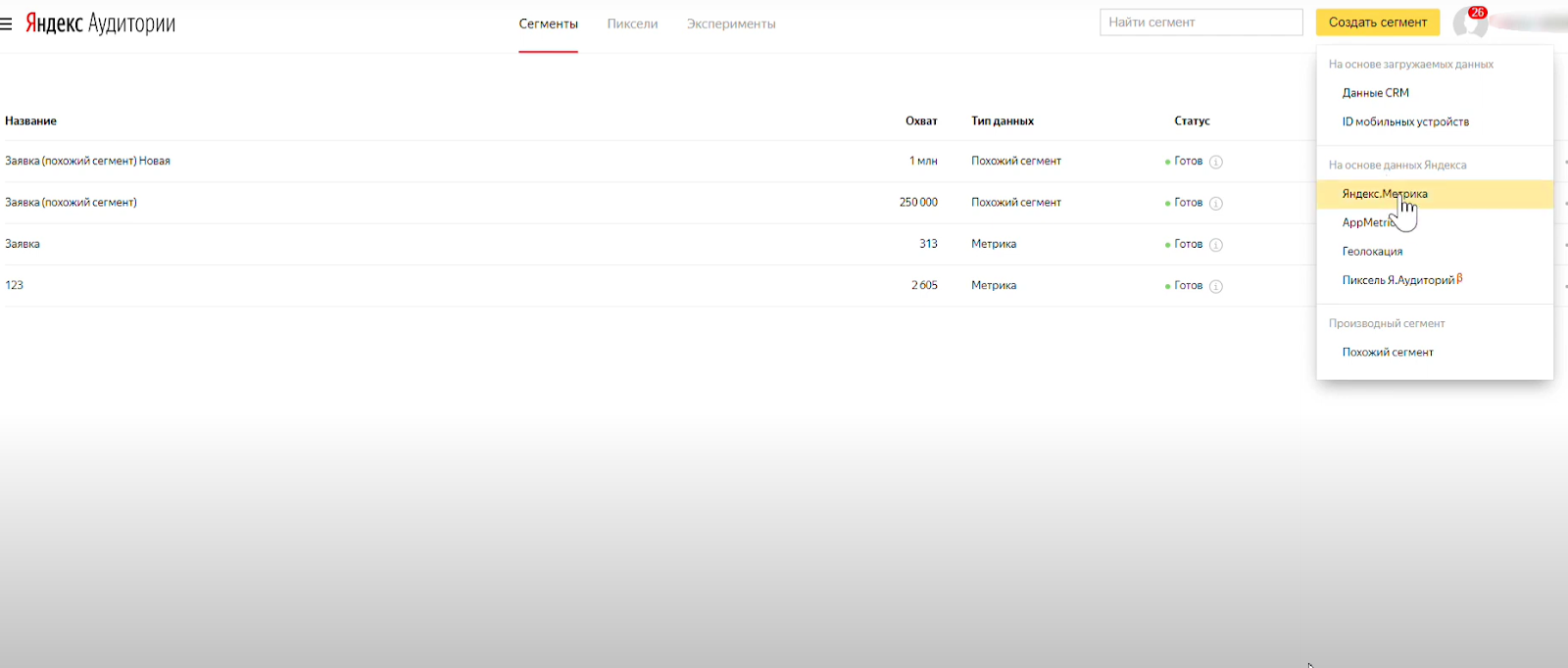Open the hamburger menu icon
The width and height of the screenshot is (1568, 668).
pos(6,24)
